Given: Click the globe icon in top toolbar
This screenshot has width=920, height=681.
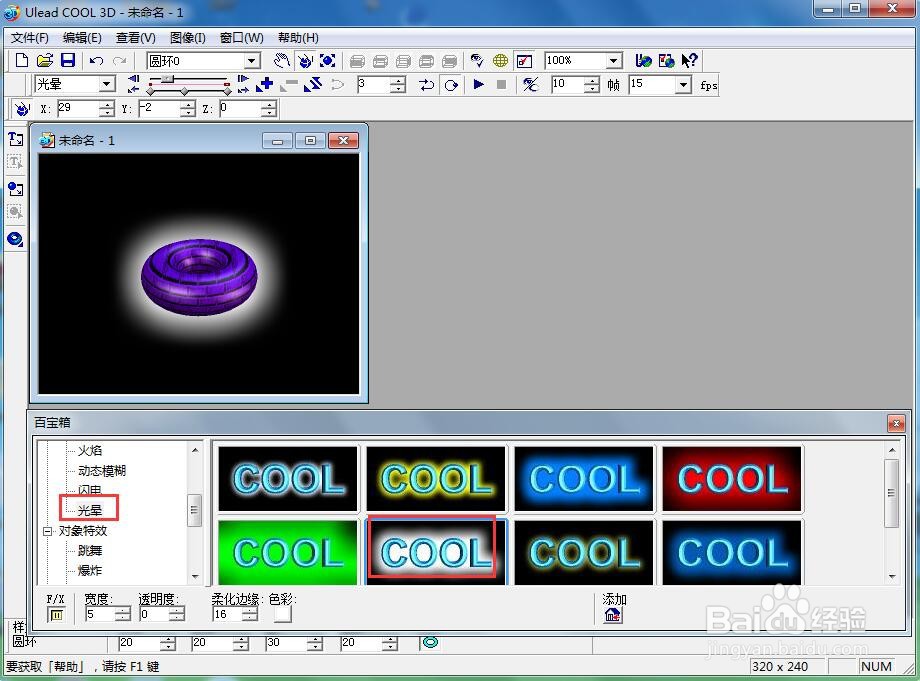Looking at the screenshot, I should point(500,60).
